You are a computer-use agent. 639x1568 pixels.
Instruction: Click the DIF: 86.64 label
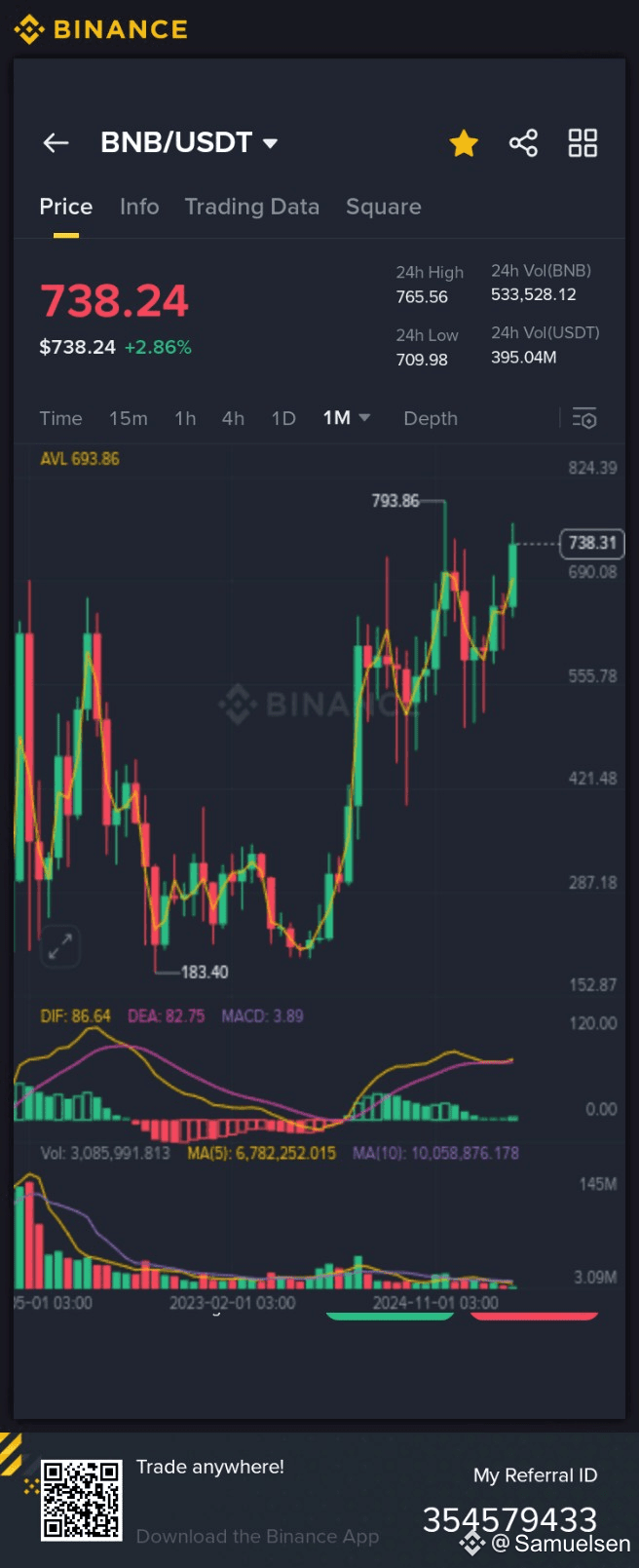tap(75, 1015)
